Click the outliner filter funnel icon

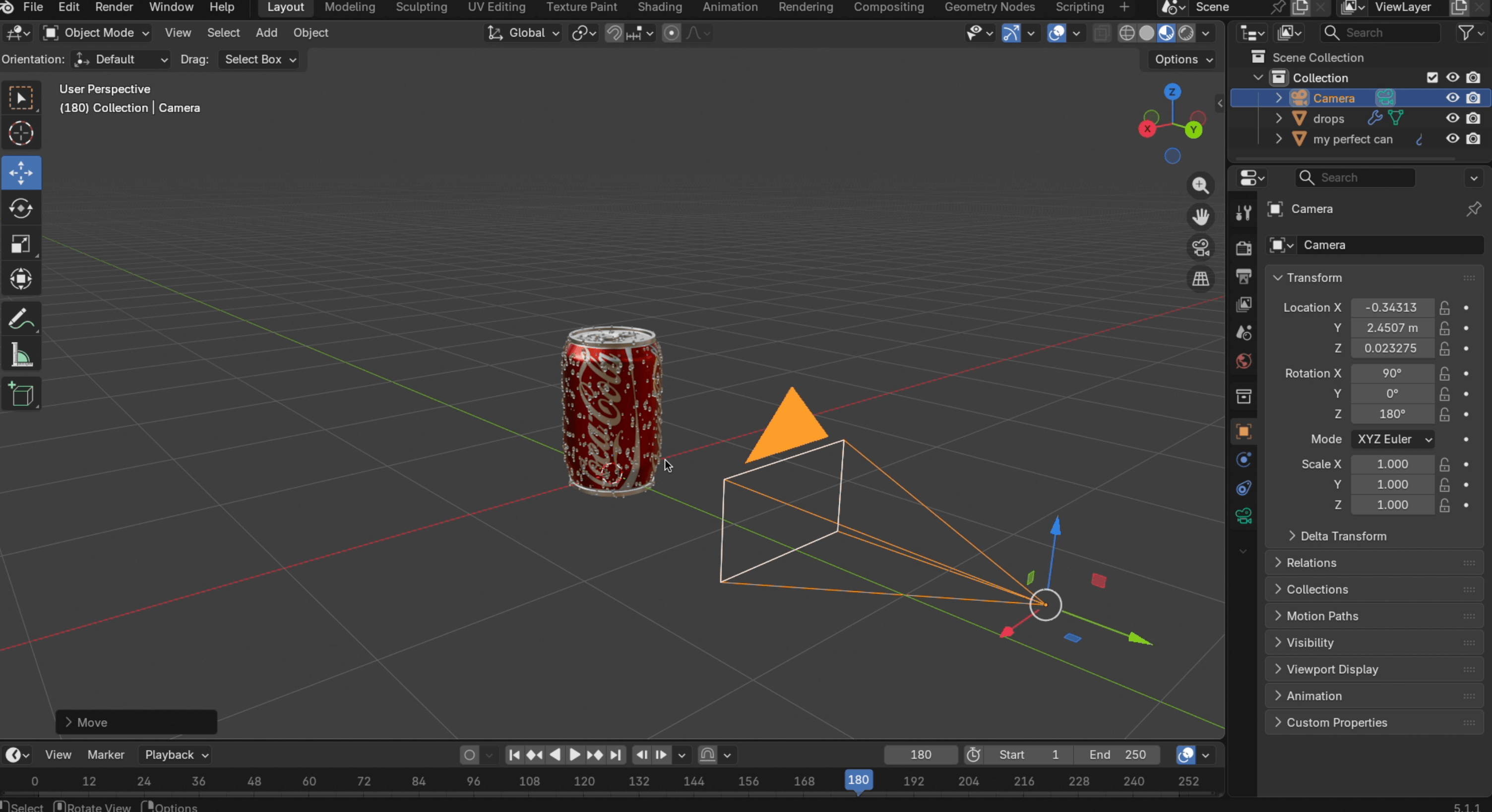1465,33
